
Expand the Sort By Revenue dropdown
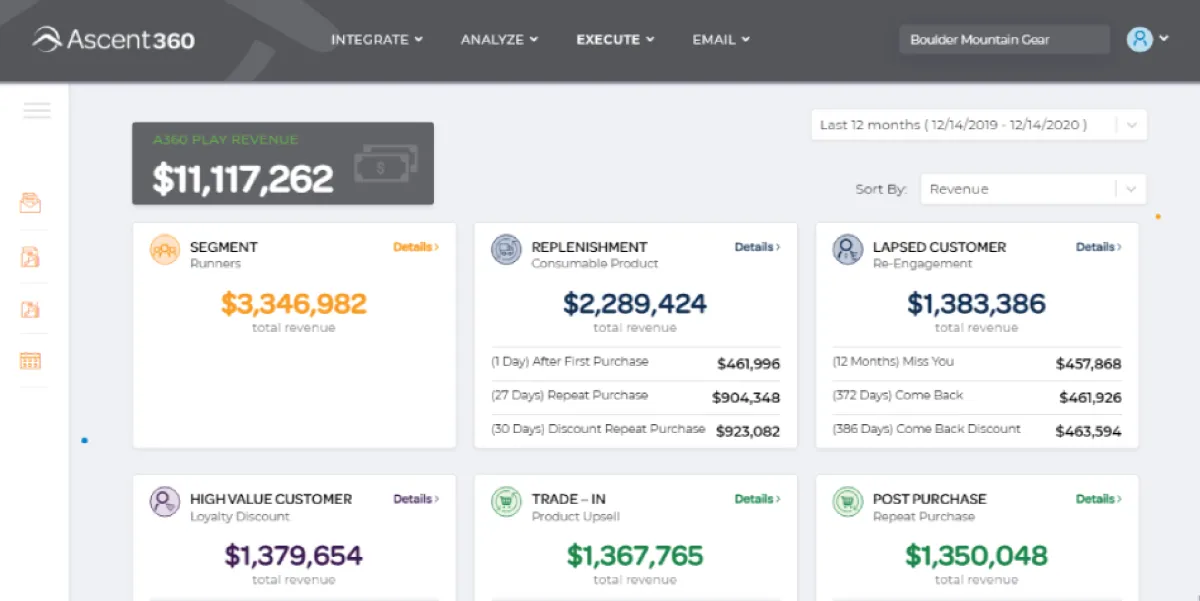[x=1032, y=189]
